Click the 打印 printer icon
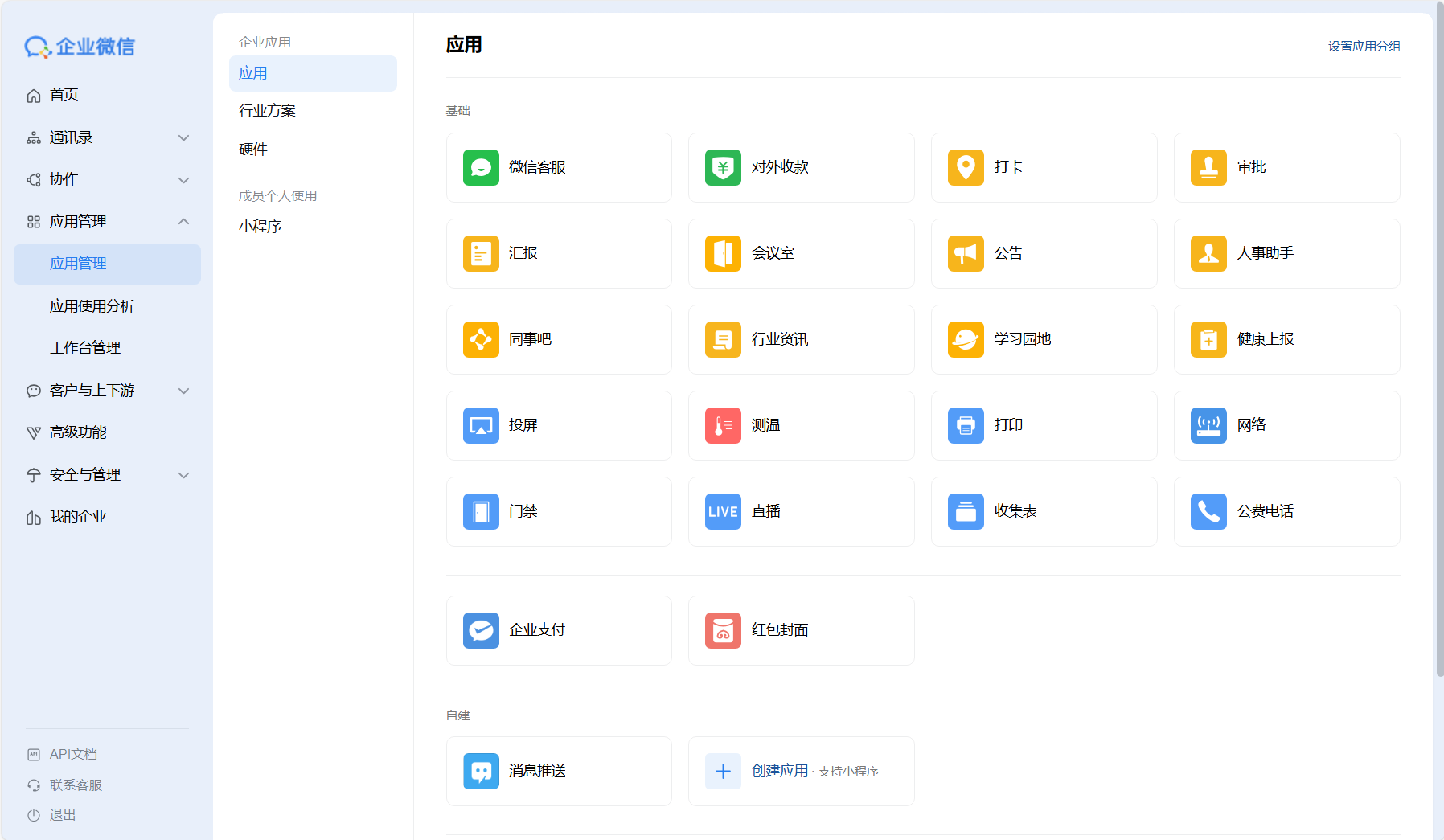This screenshot has width=1444, height=840. coord(966,425)
